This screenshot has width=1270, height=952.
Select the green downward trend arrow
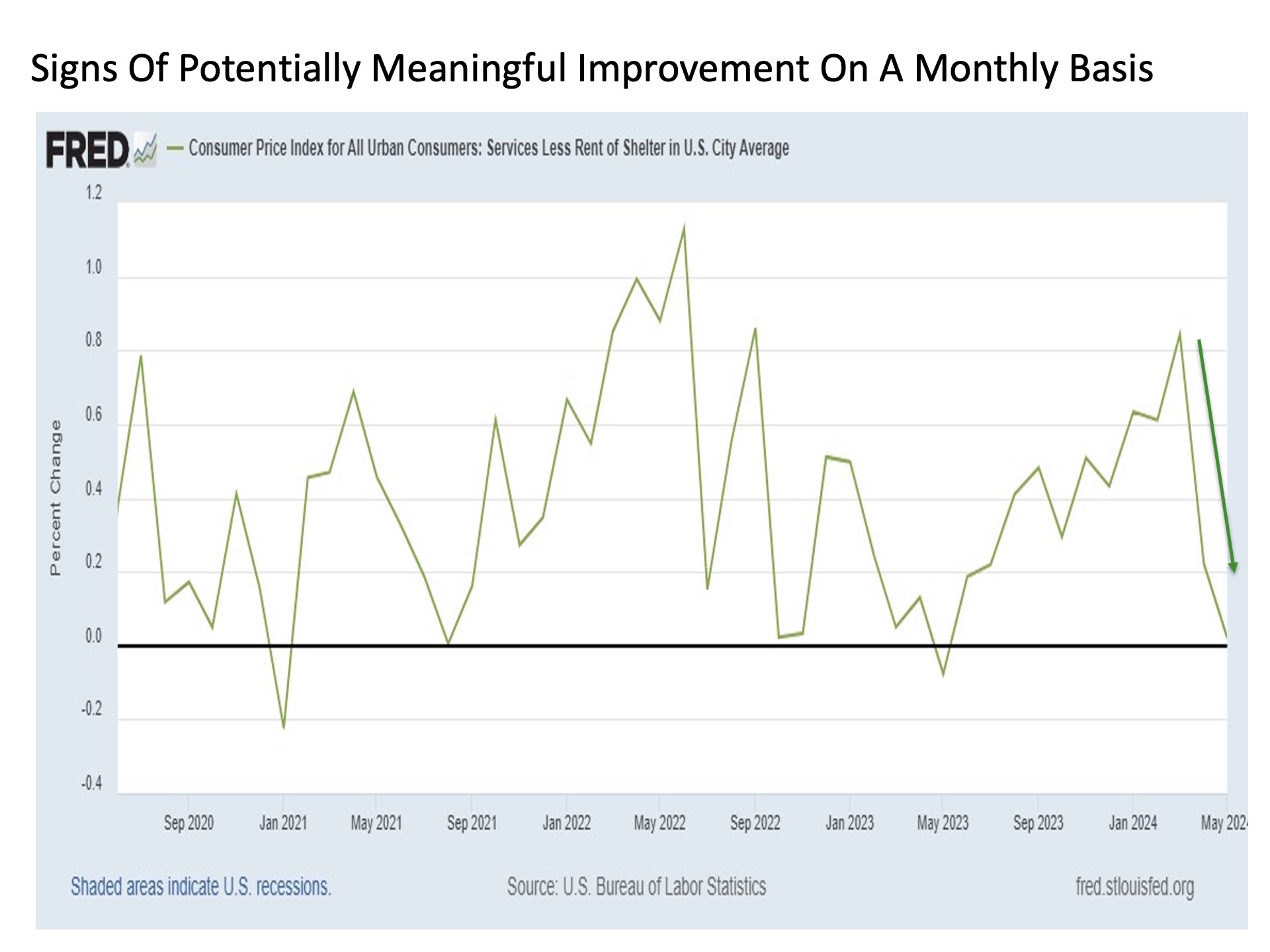pos(1216,456)
